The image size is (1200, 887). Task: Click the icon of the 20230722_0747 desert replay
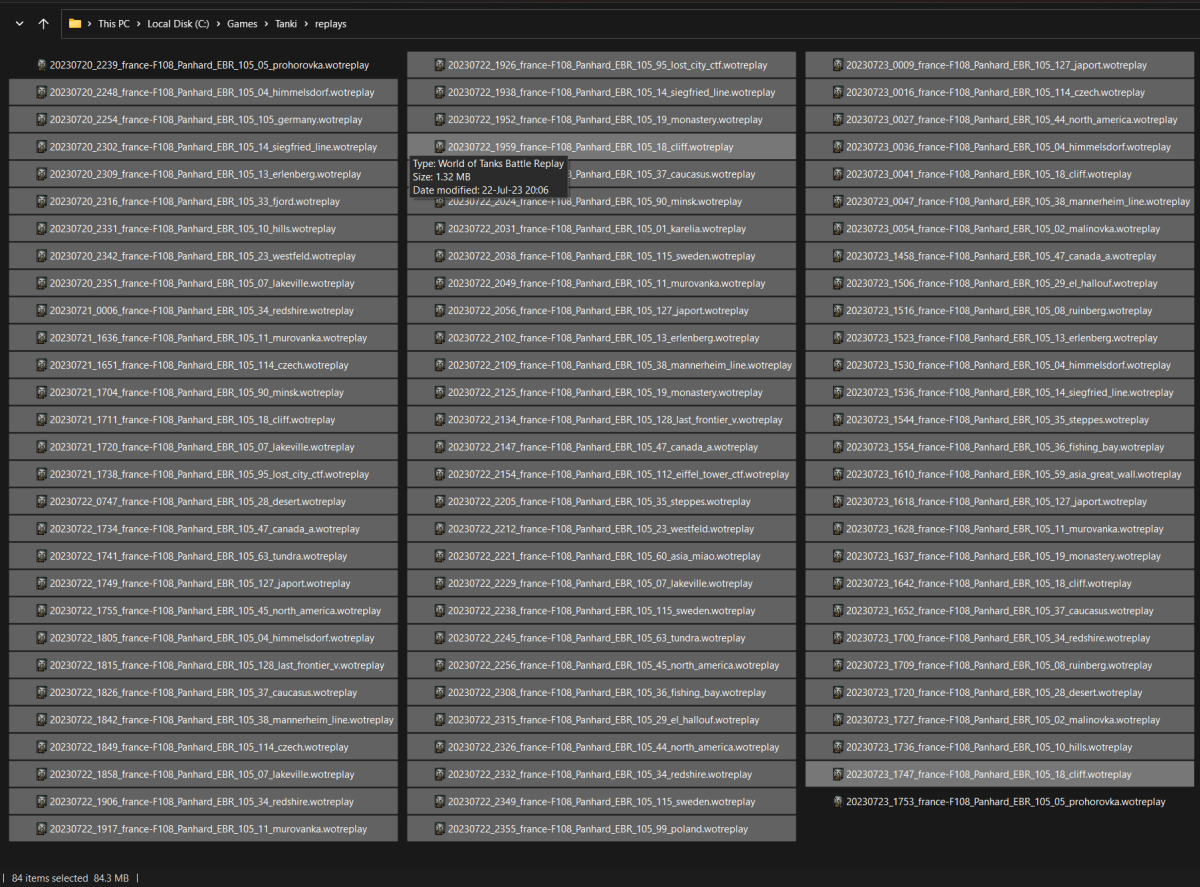coord(41,502)
